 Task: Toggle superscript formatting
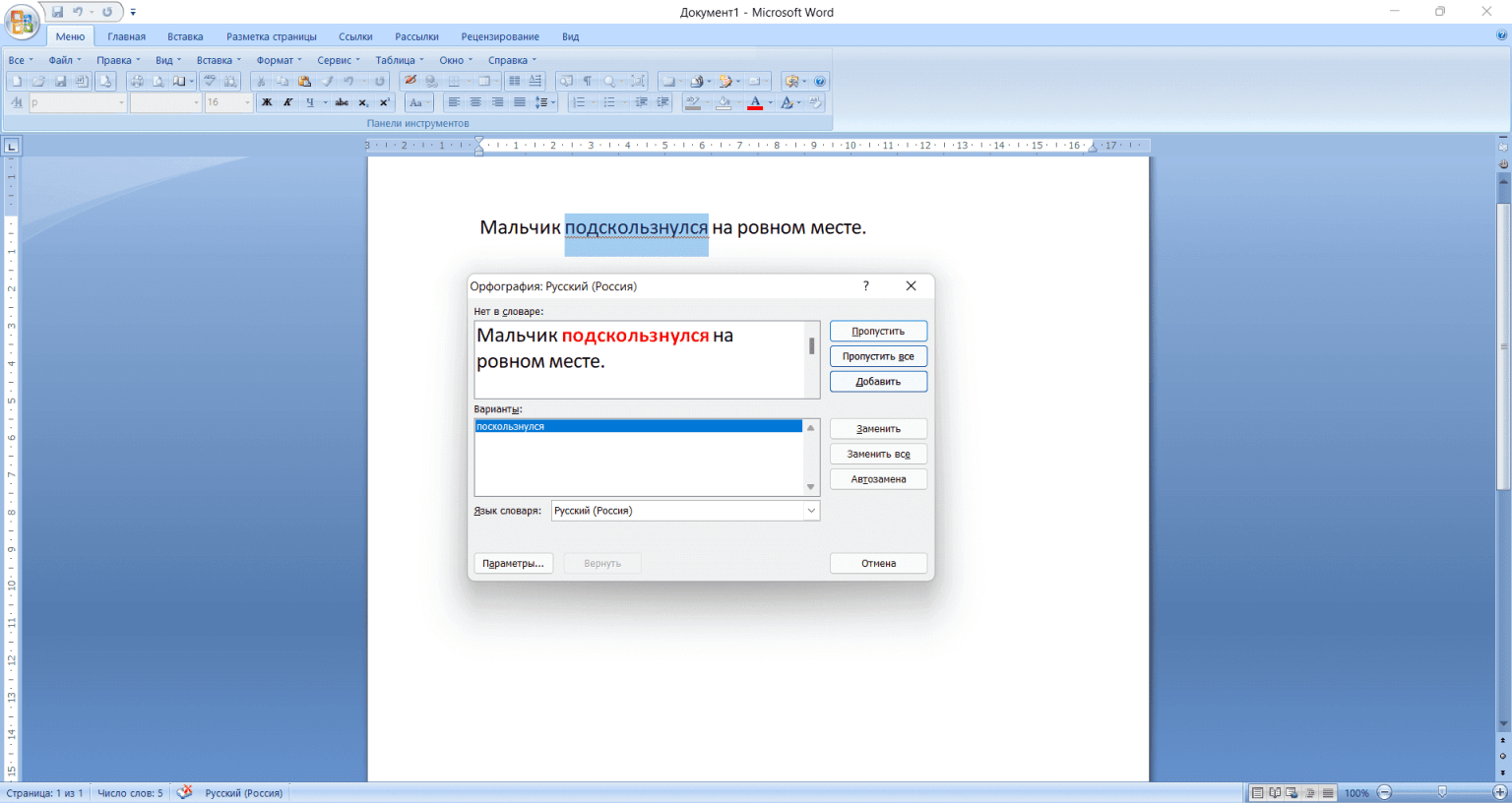click(x=385, y=102)
